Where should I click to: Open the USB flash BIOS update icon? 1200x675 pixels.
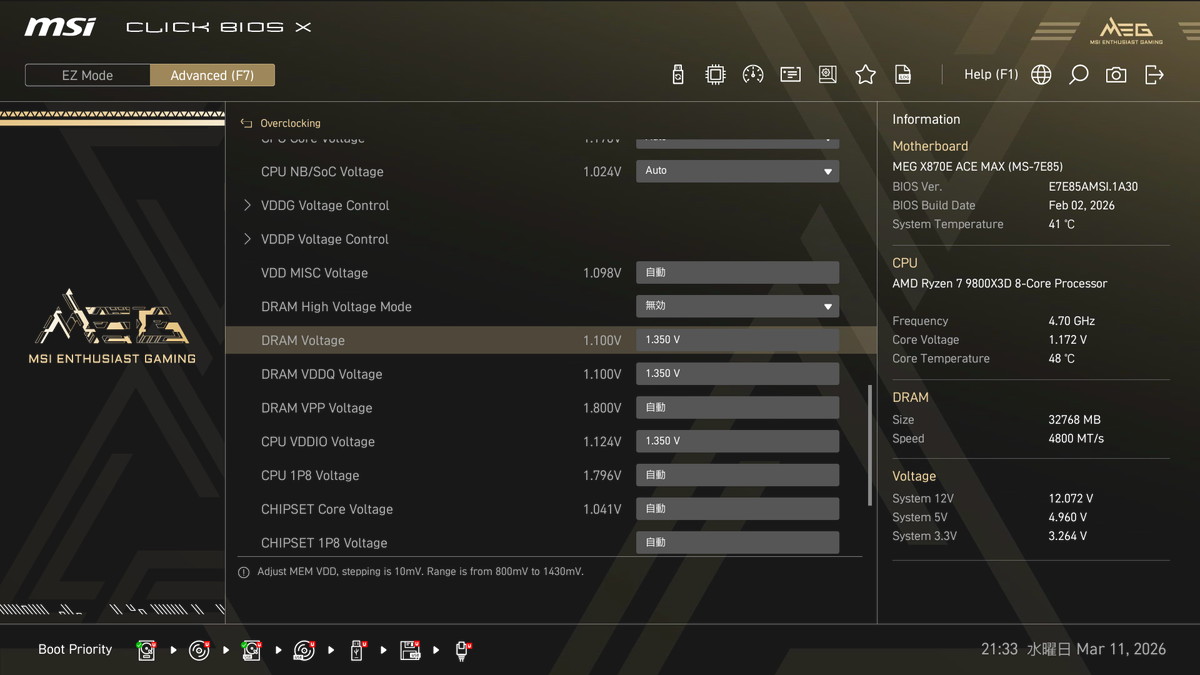coord(678,75)
